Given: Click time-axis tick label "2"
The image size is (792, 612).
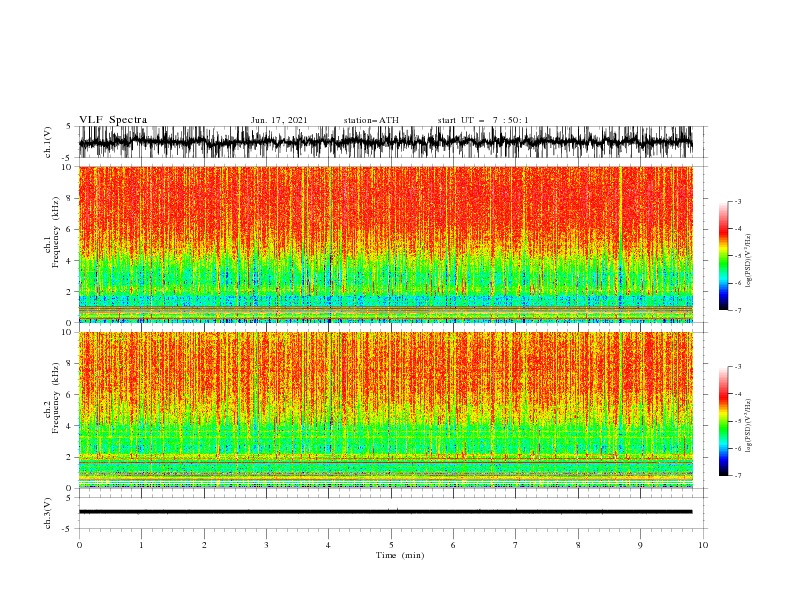Looking at the screenshot, I should tap(204, 545).
